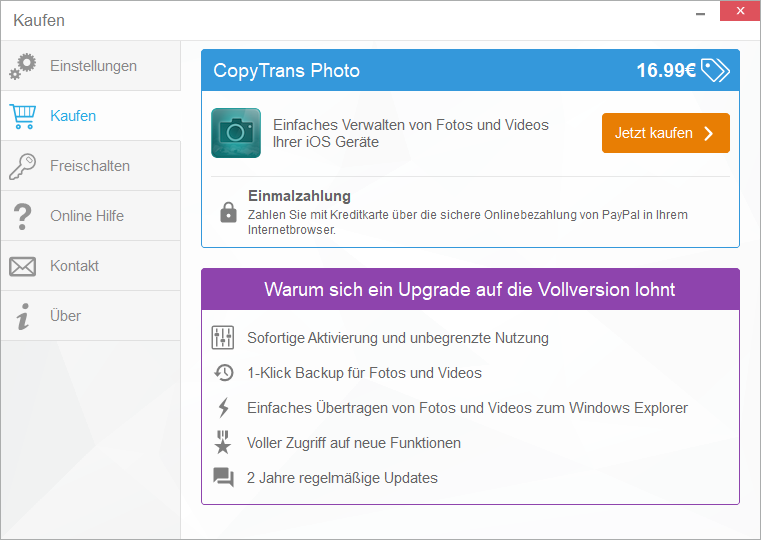Open the Einstellungen tab
Screen dimensions: 761x540
(x=91, y=66)
